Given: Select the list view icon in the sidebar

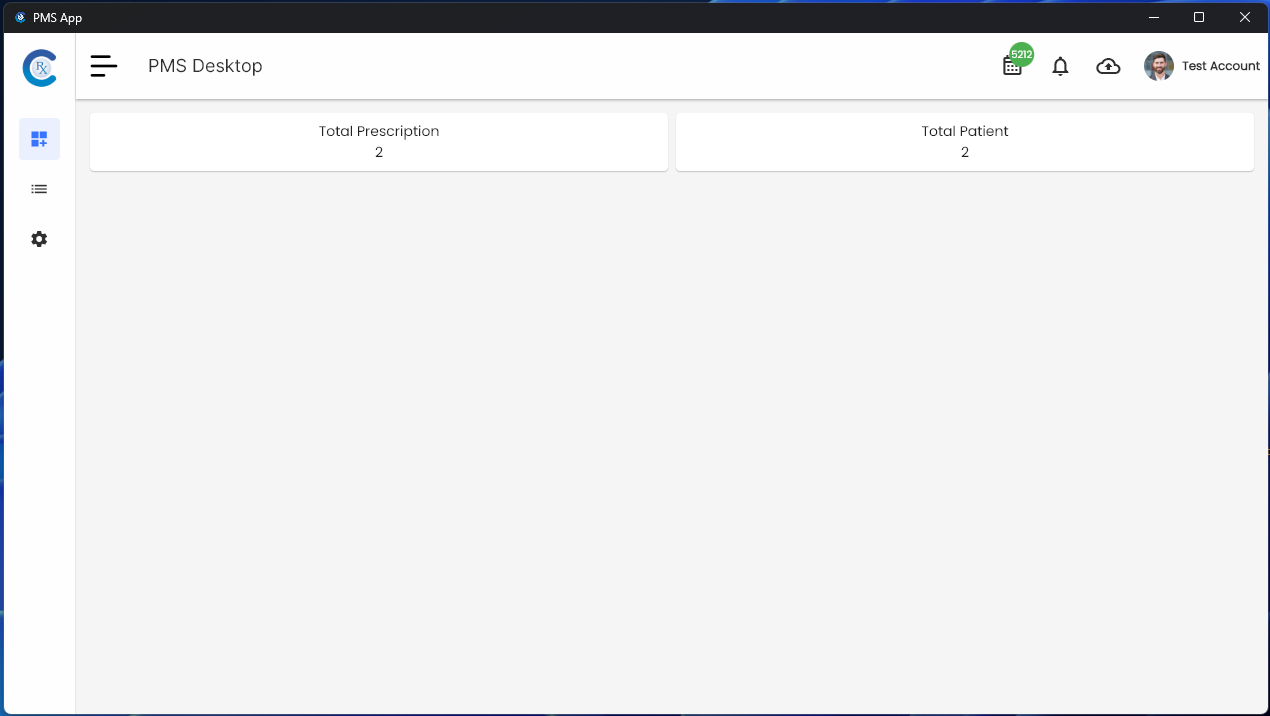Looking at the screenshot, I should click(x=39, y=189).
